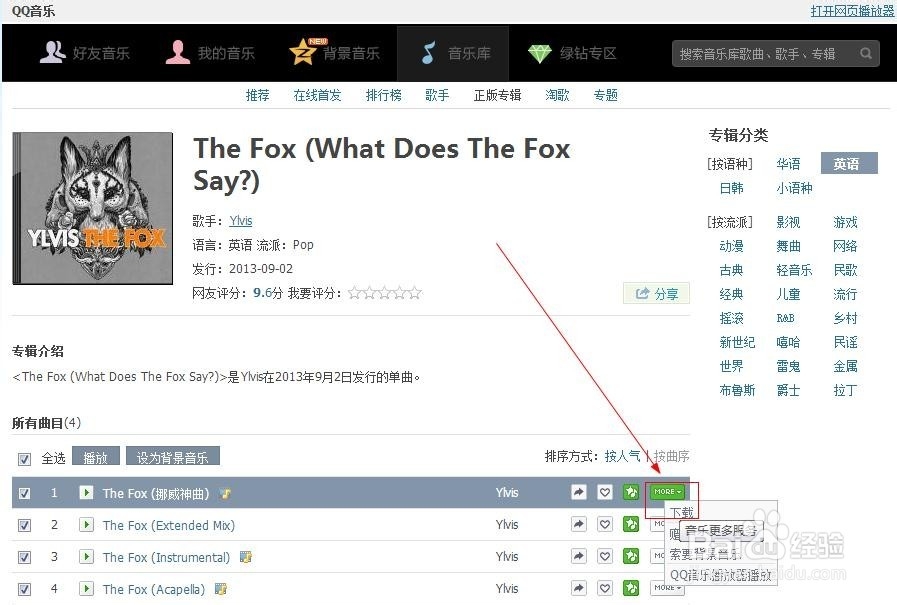Uncheck track 1 The Fox (挪威神曲)
The width and height of the screenshot is (897, 605).
pyautogui.click(x=24, y=493)
